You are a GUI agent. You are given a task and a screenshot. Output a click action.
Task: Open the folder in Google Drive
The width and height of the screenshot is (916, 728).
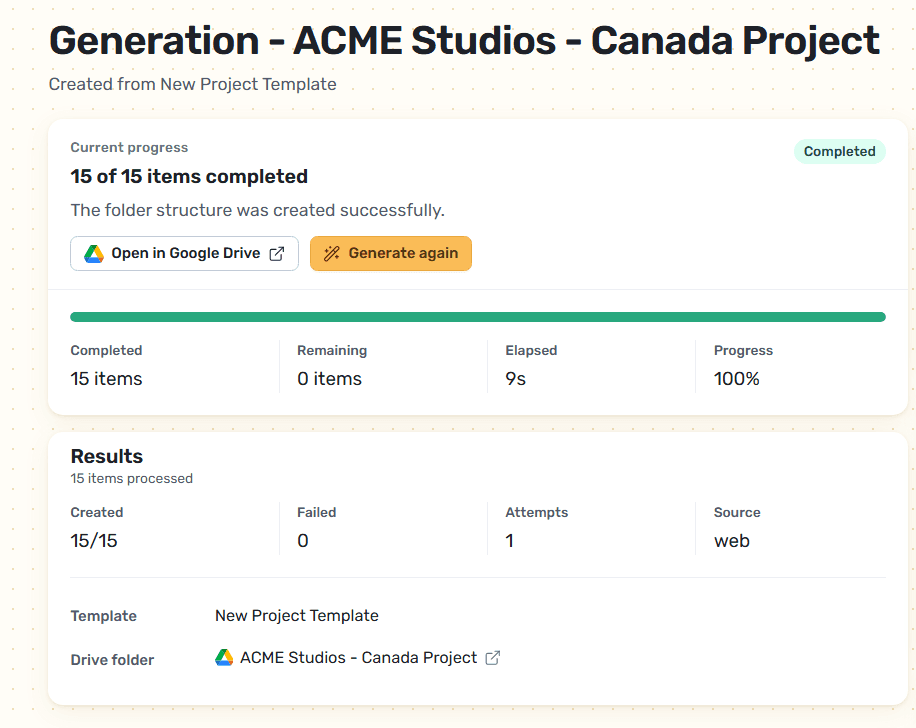tap(184, 254)
